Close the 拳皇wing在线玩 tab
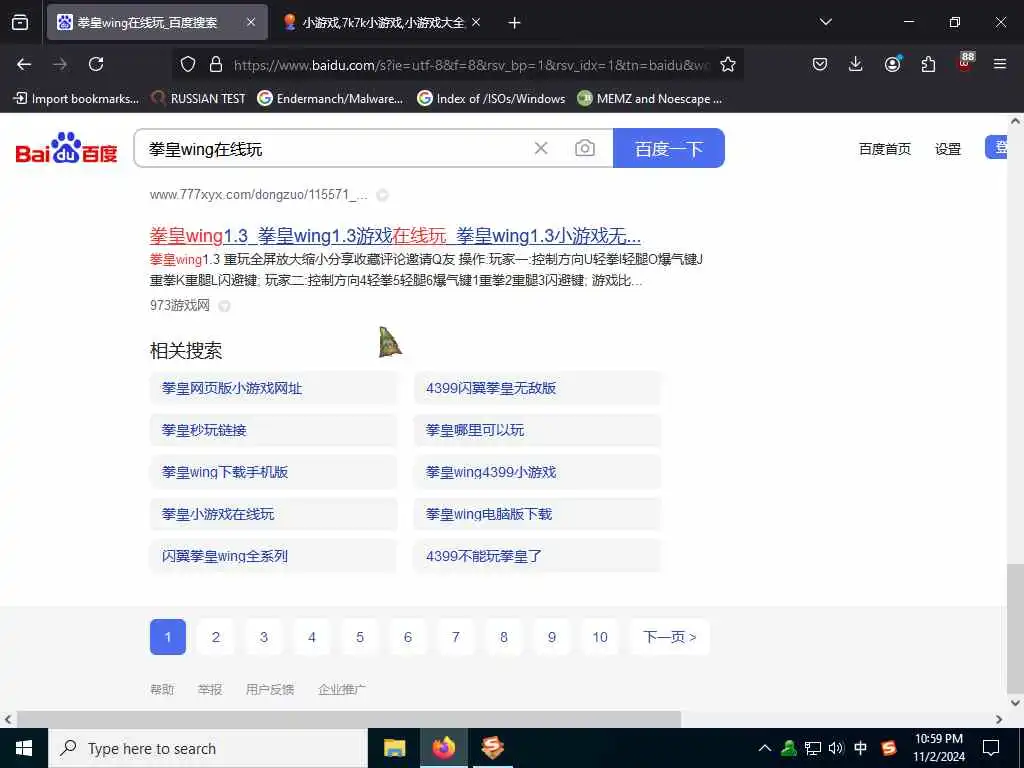This screenshot has width=1024, height=768. (251, 22)
